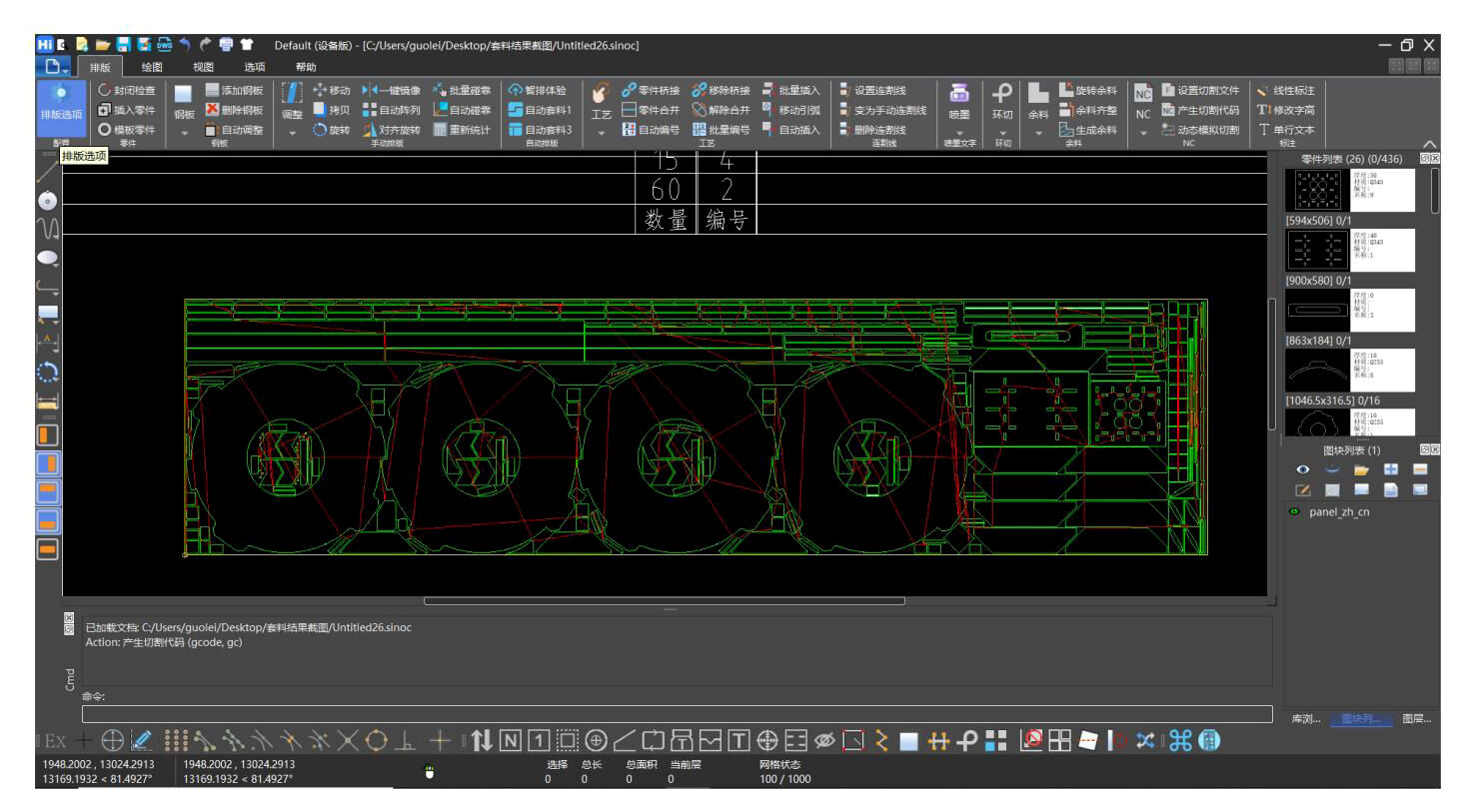
Task: Click 批量碰靠 batch snap
Action: coord(462,90)
